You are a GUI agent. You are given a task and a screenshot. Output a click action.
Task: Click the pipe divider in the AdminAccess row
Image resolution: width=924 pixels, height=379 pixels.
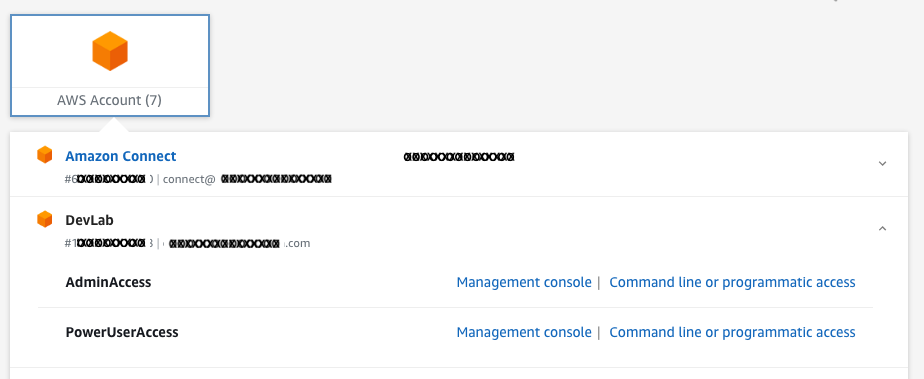point(599,282)
